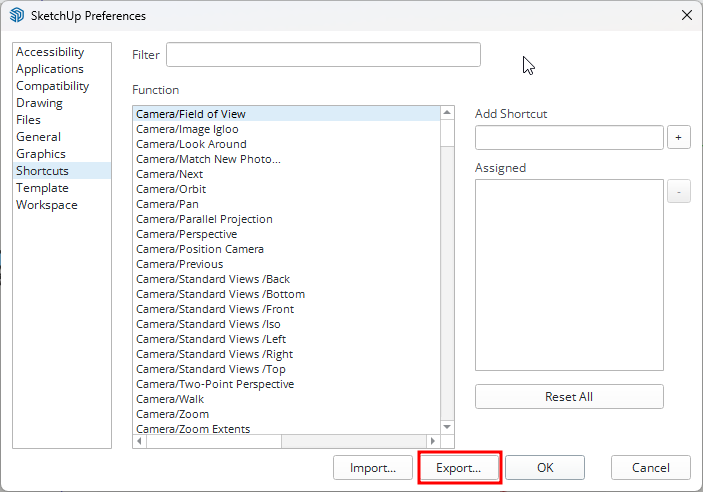This screenshot has width=703, height=492.
Task: Click the minus button to remove shortcut
Action: click(678, 192)
